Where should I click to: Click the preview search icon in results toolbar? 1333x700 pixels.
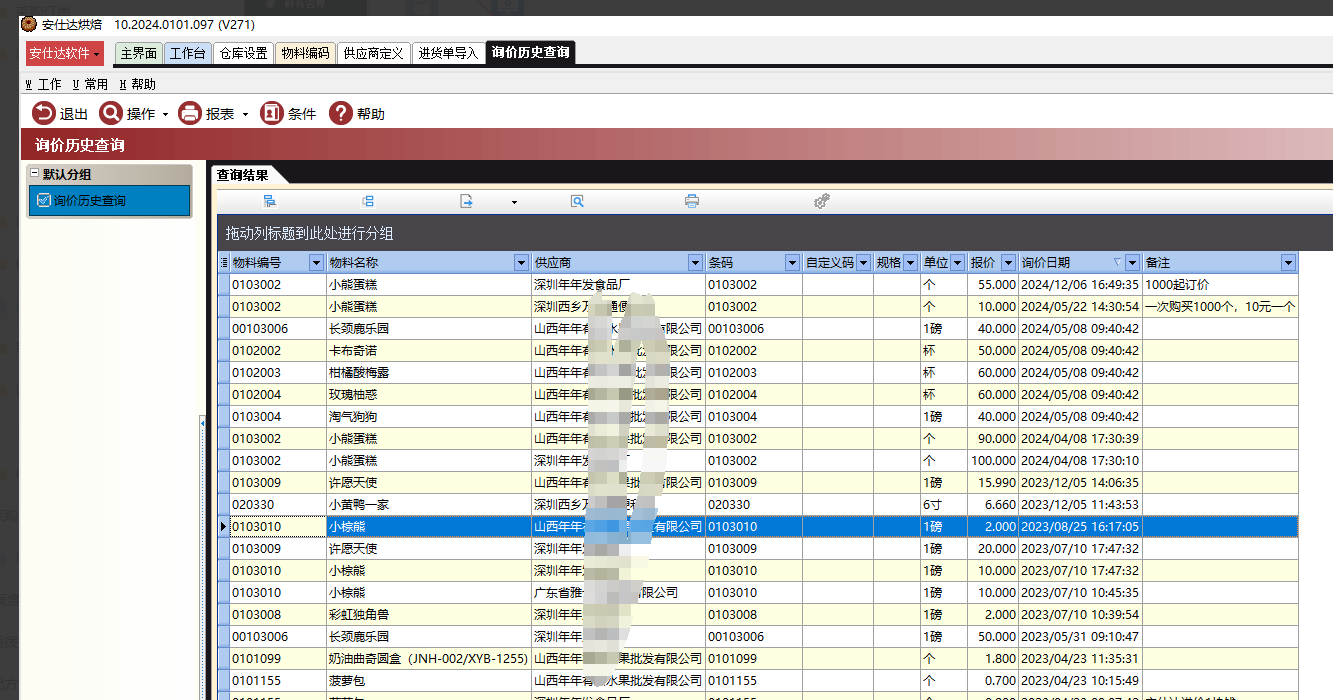click(x=577, y=201)
